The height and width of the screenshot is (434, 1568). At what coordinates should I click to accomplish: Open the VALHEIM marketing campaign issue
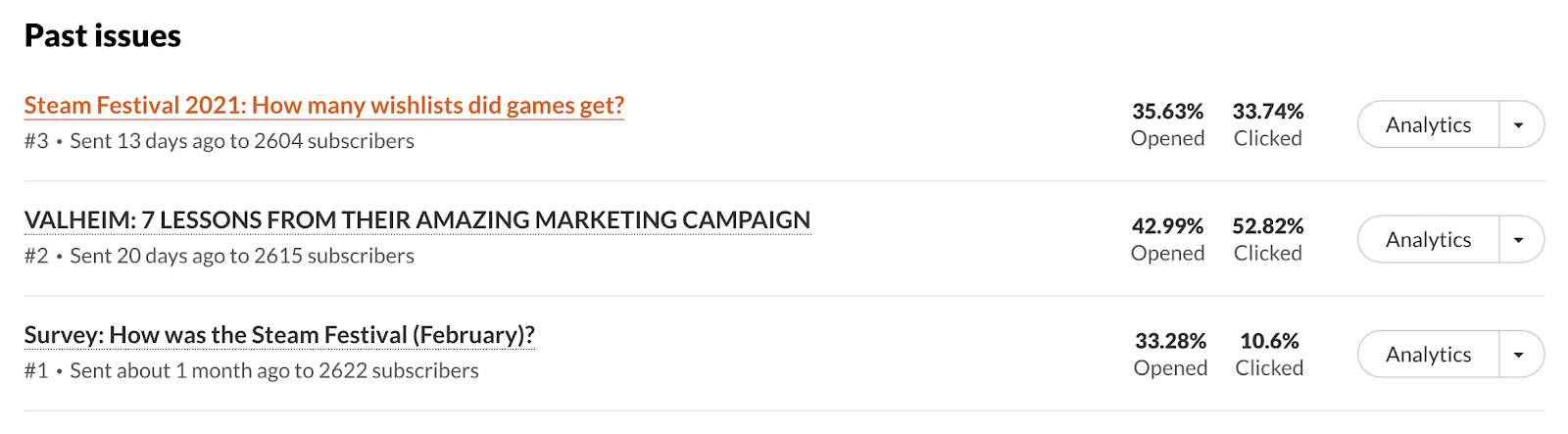pyautogui.click(x=416, y=220)
